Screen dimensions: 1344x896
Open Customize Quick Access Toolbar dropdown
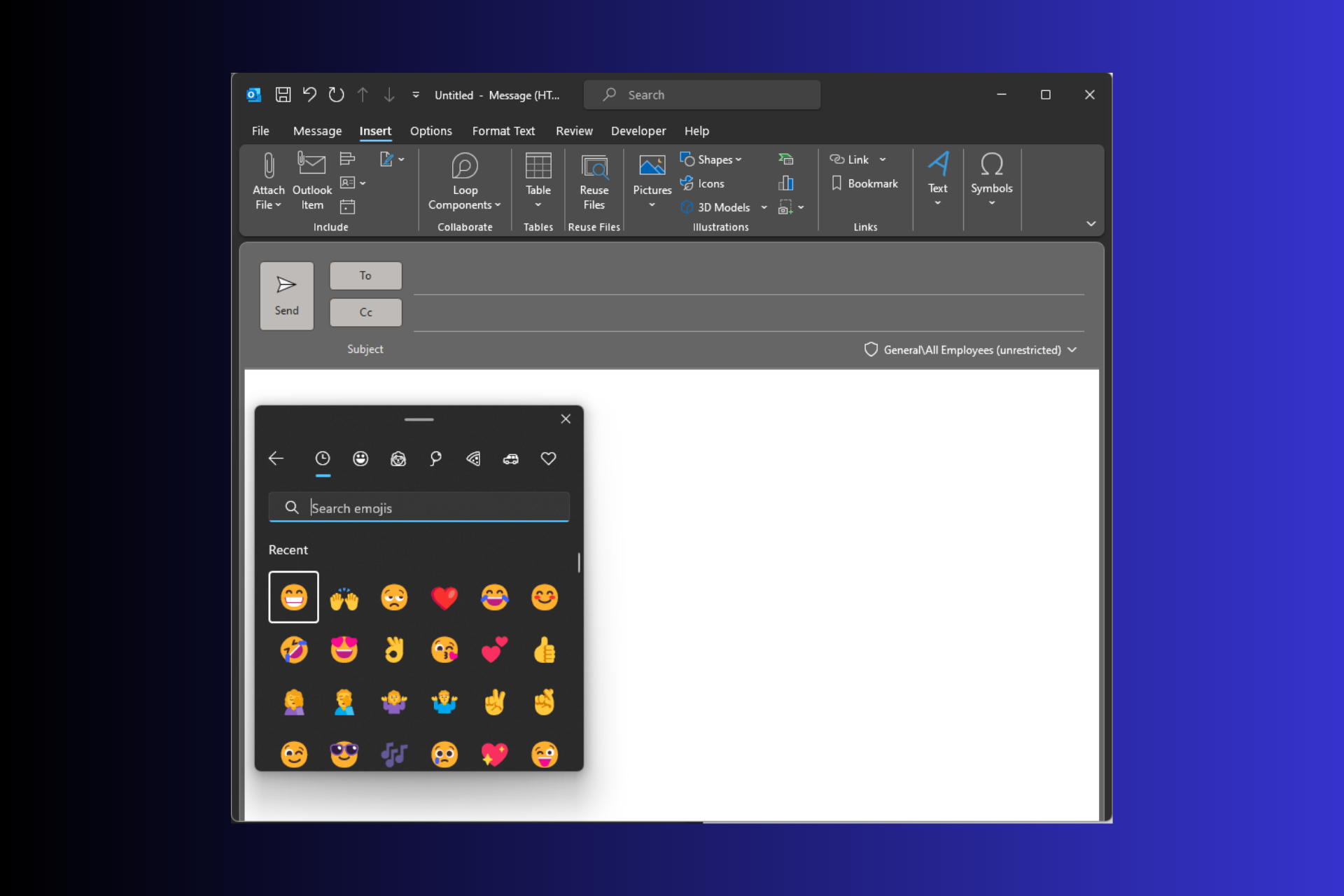click(x=416, y=94)
